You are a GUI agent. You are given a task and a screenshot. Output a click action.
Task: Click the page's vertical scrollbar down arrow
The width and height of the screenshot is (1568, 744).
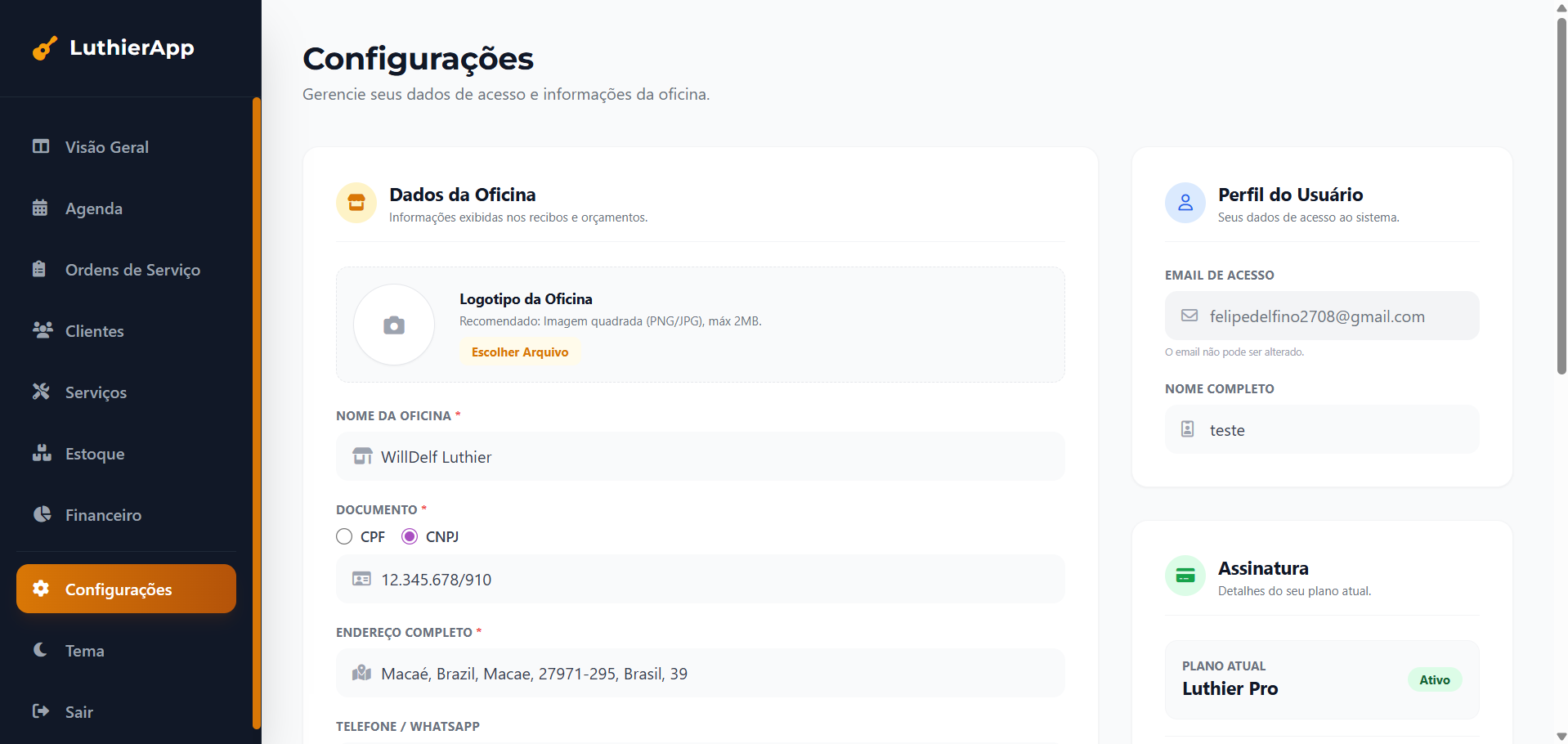(x=1561, y=737)
